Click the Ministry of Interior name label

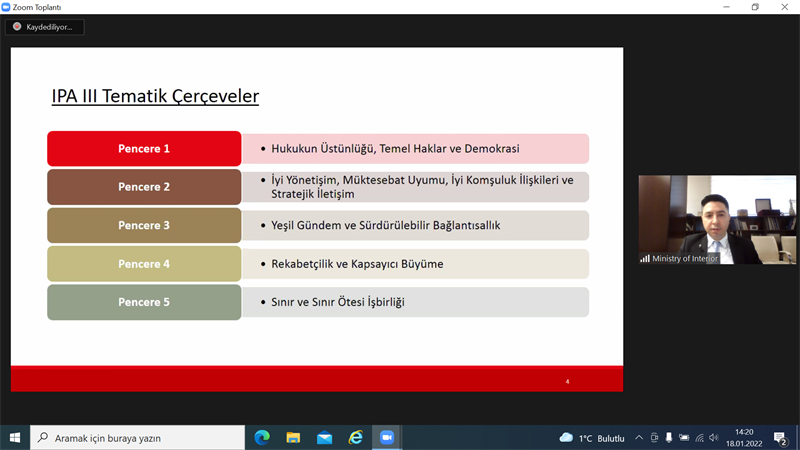coord(685,259)
